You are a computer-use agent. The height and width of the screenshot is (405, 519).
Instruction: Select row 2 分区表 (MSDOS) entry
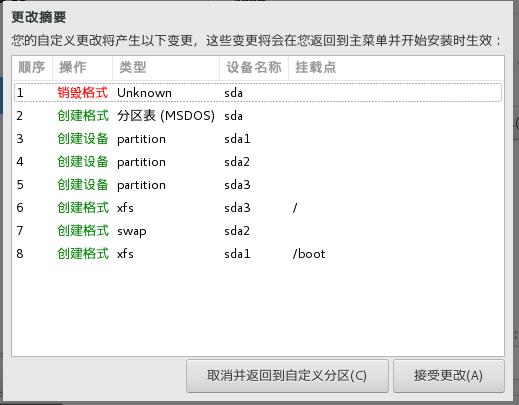click(x=258, y=116)
